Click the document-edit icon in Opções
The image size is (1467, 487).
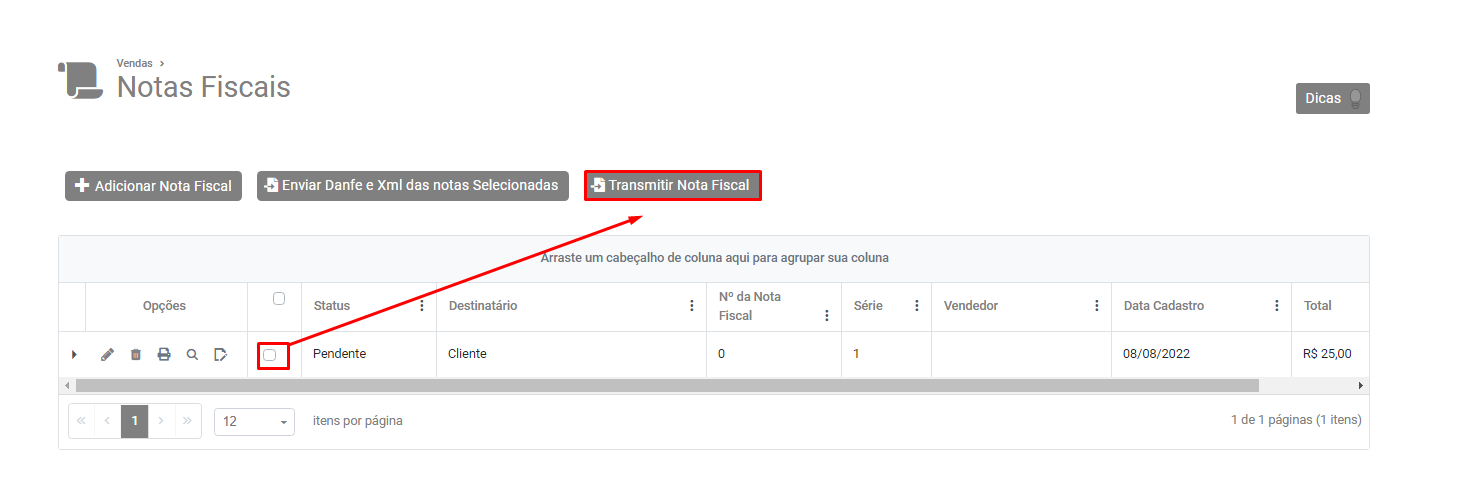pyautogui.click(x=220, y=354)
